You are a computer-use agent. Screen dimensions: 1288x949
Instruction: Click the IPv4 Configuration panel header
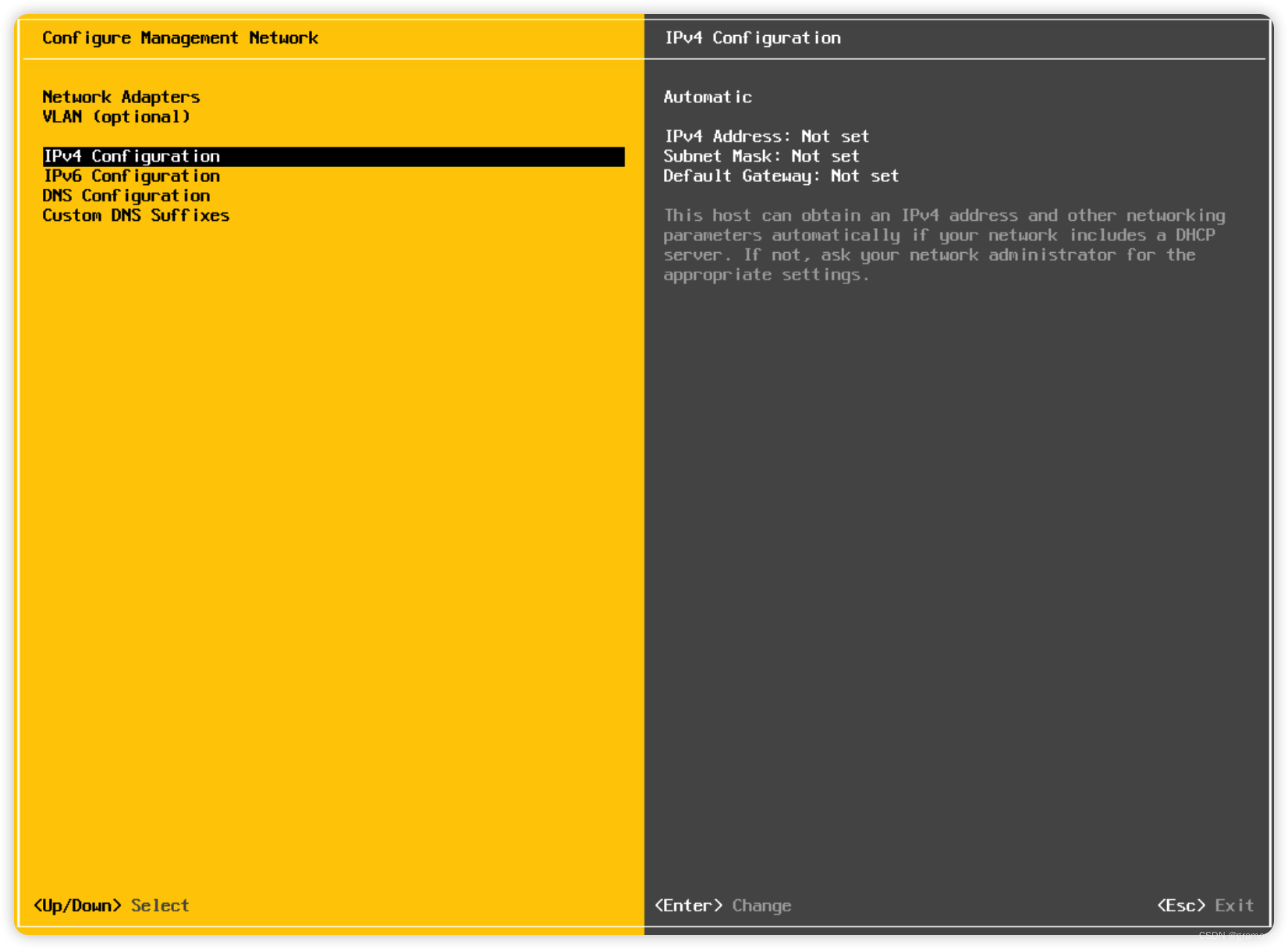tap(752, 37)
